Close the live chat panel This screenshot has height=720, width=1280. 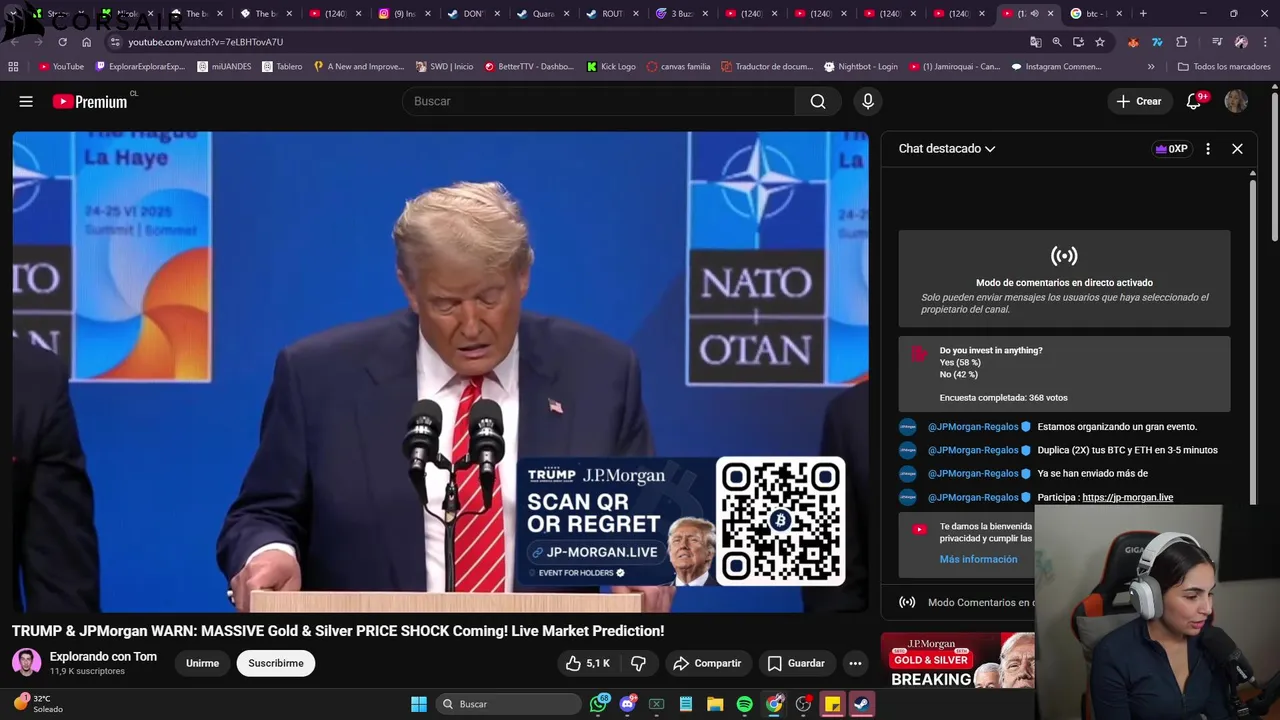(1237, 149)
